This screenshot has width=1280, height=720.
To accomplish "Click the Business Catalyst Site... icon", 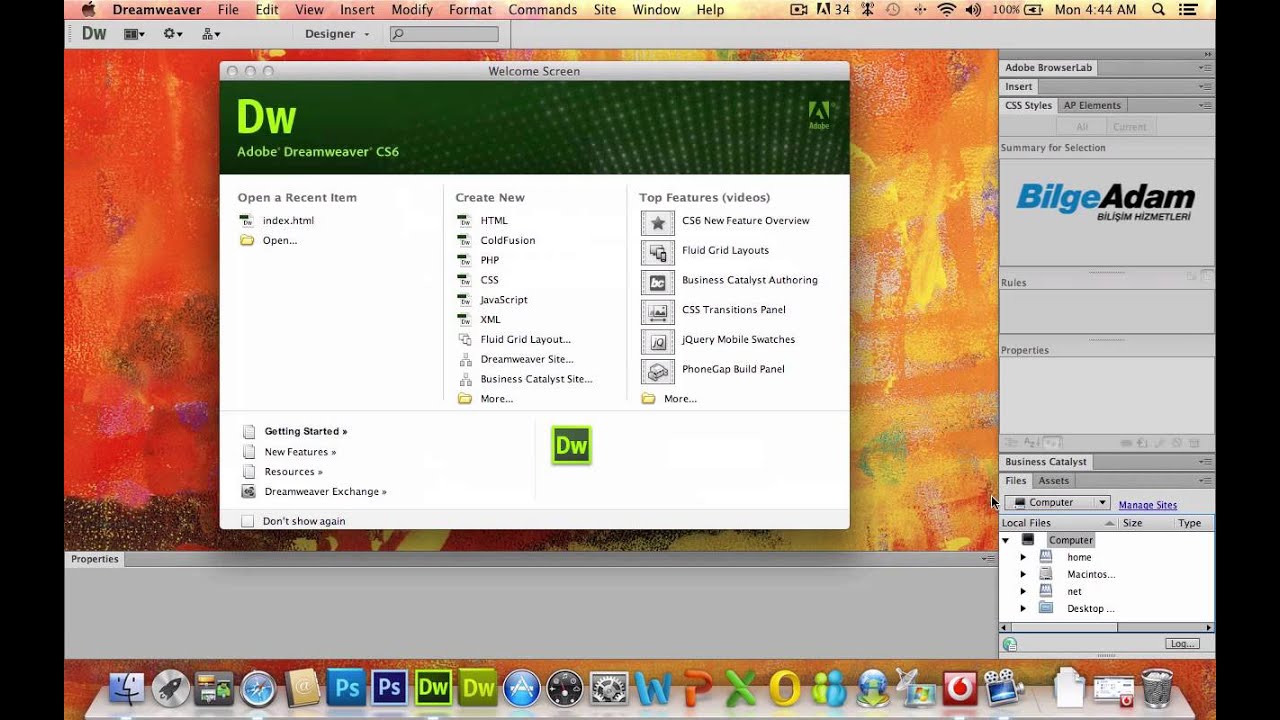I will click(464, 380).
